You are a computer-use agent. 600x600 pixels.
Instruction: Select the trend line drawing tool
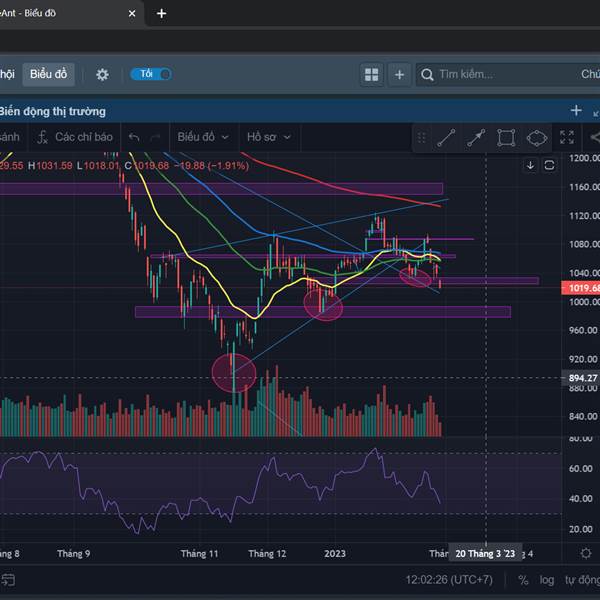pos(446,138)
